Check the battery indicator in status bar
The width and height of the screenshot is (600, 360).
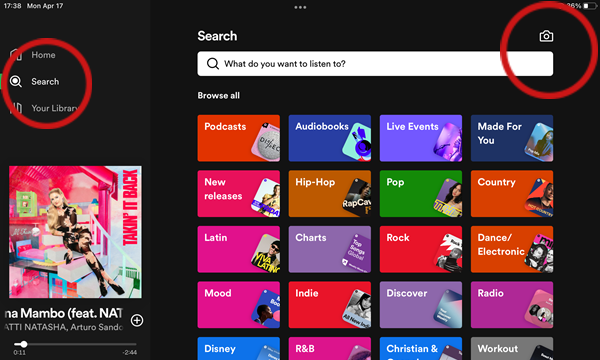(589, 6)
